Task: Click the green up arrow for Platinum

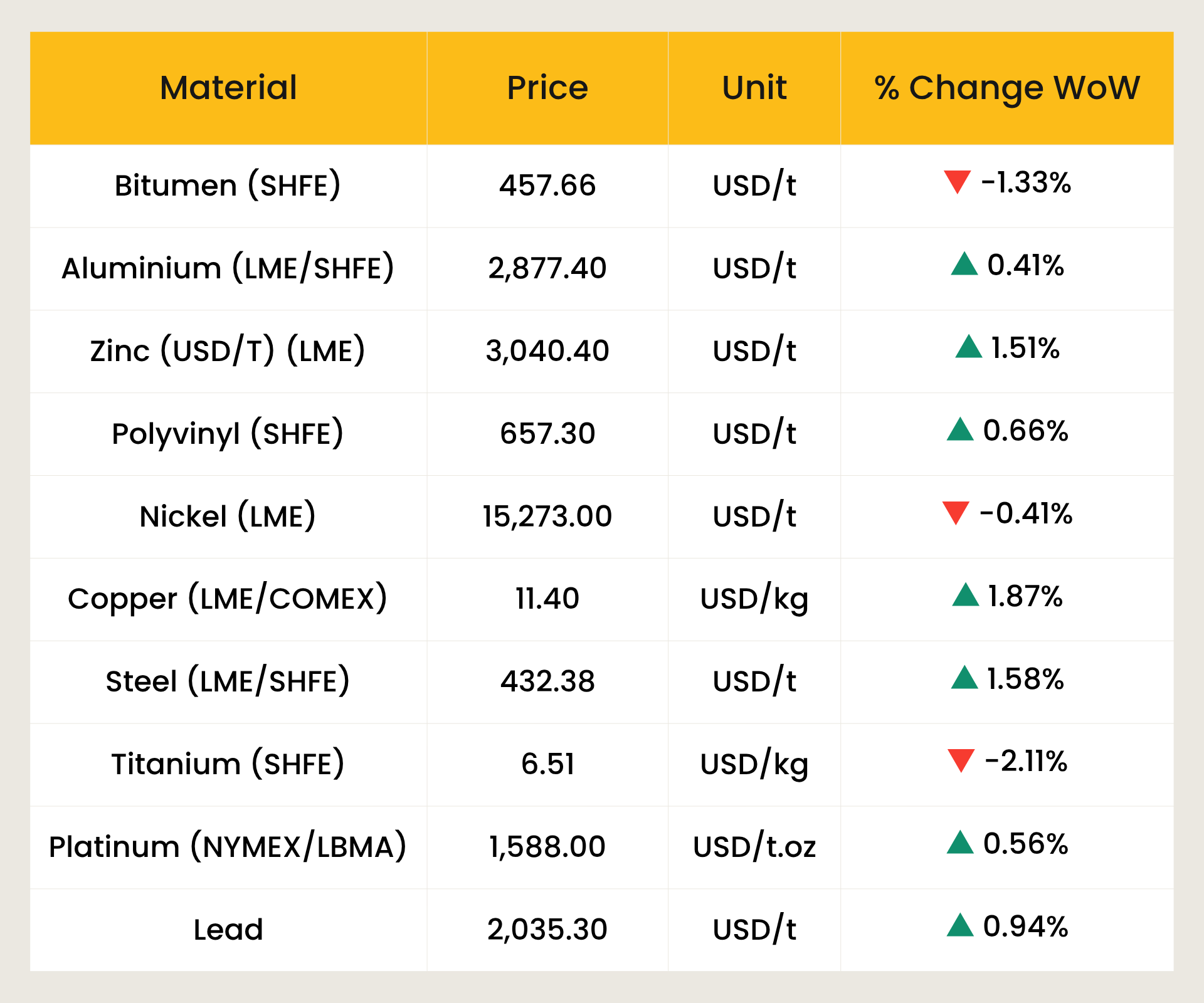Action: 959,843
